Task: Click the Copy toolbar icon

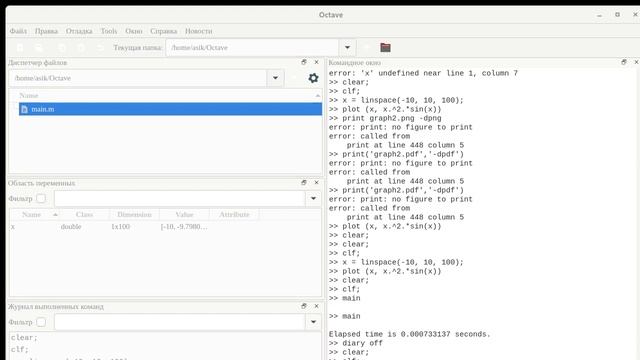Action: pyautogui.click(x=62, y=48)
